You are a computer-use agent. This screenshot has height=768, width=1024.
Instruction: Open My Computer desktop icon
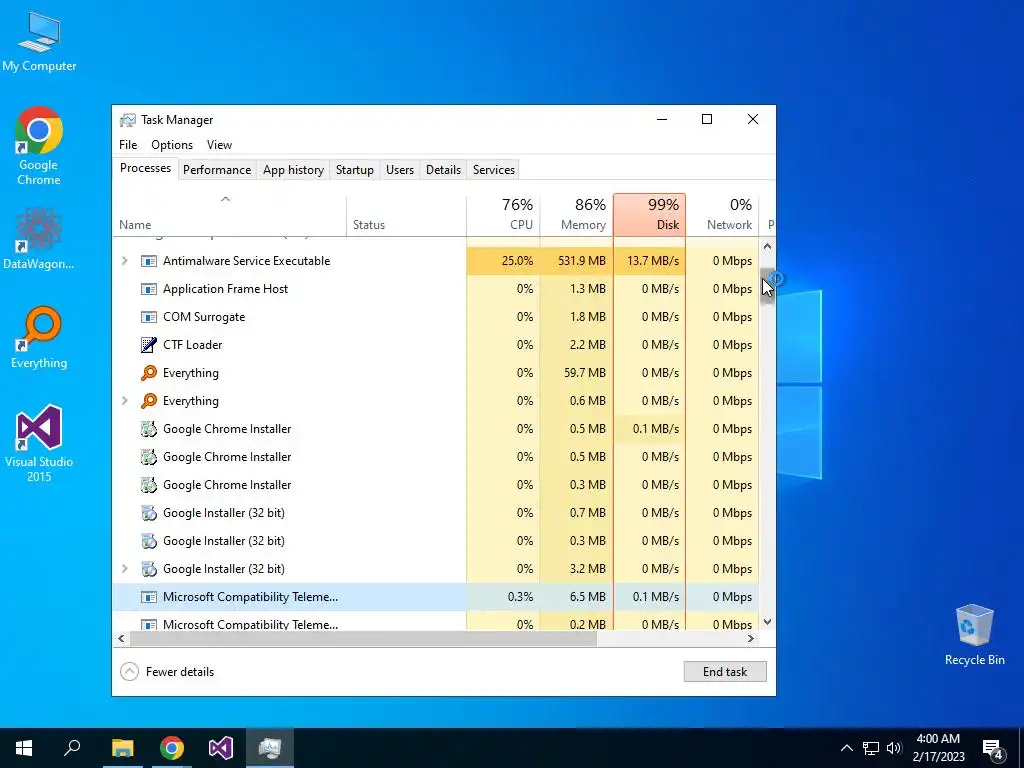(39, 41)
